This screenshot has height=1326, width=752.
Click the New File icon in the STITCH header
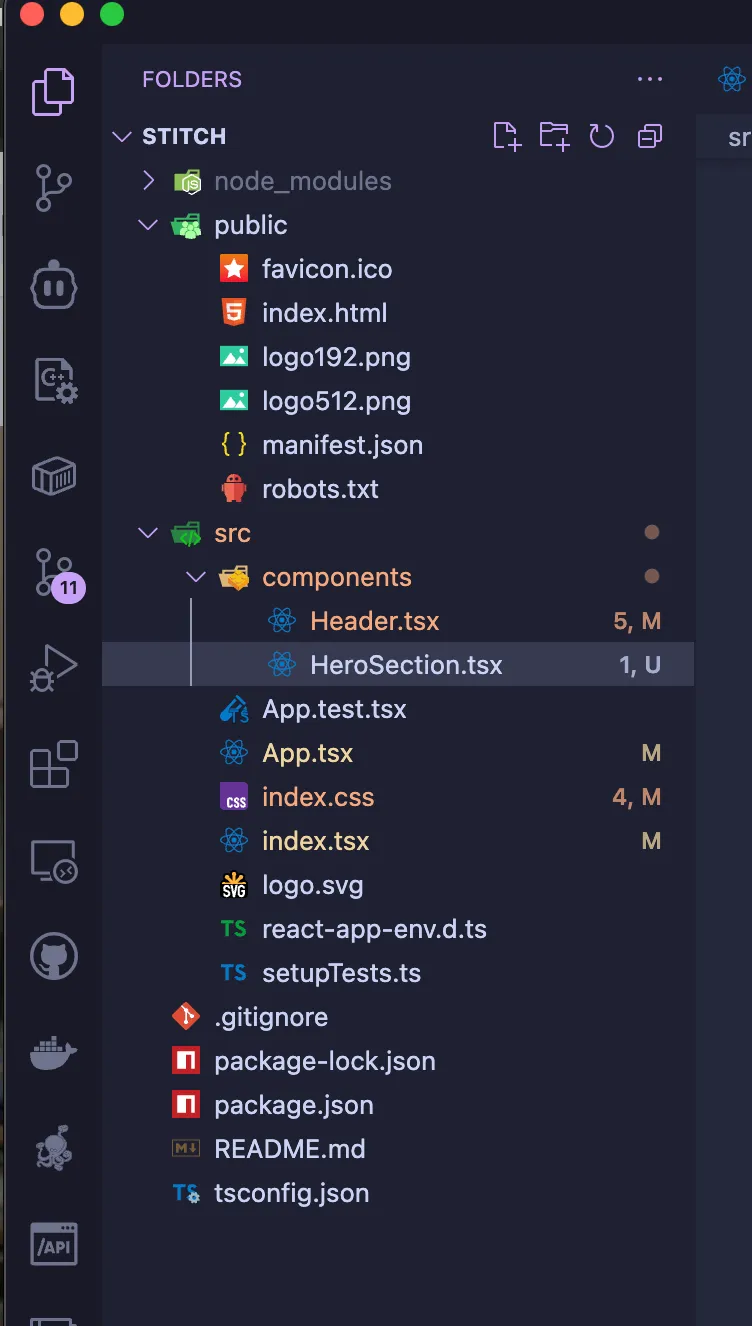507,136
